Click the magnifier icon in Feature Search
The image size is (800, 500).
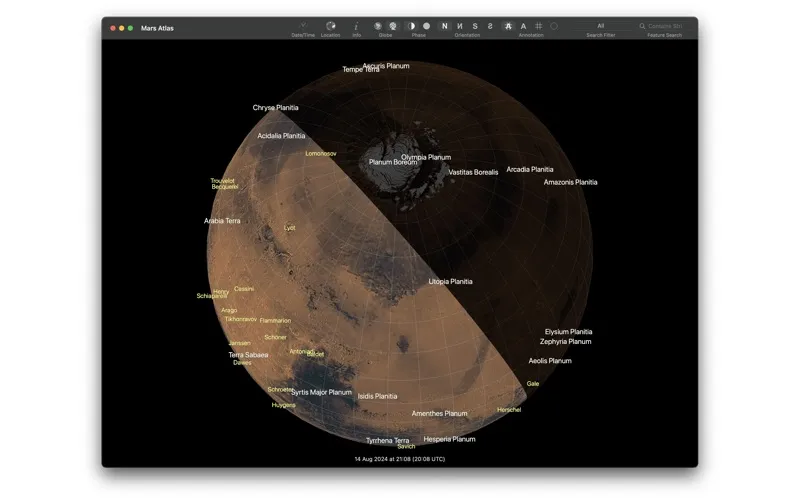pyautogui.click(x=642, y=26)
